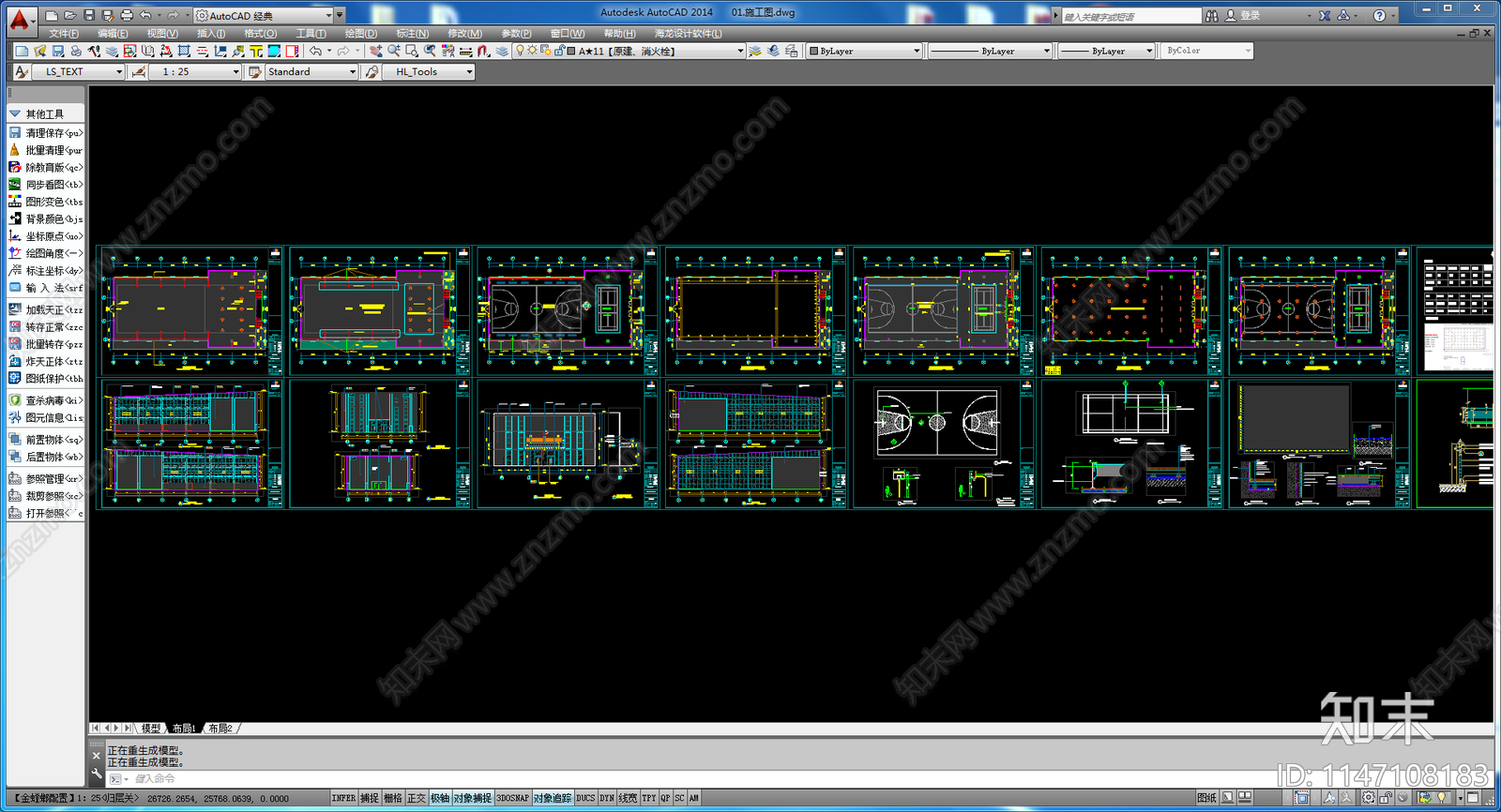Click the Zoom Realtime magnifier toolbar icon

pyautogui.click(x=394, y=51)
